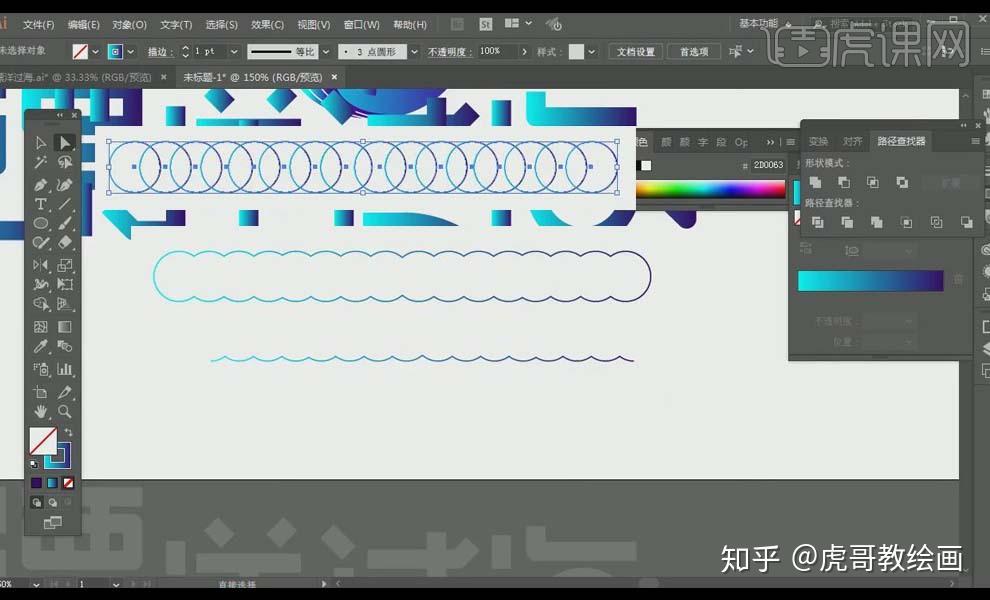The width and height of the screenshot is (990, 600).
Task: Select the Ellipse tool
Action: coord(40,224)
